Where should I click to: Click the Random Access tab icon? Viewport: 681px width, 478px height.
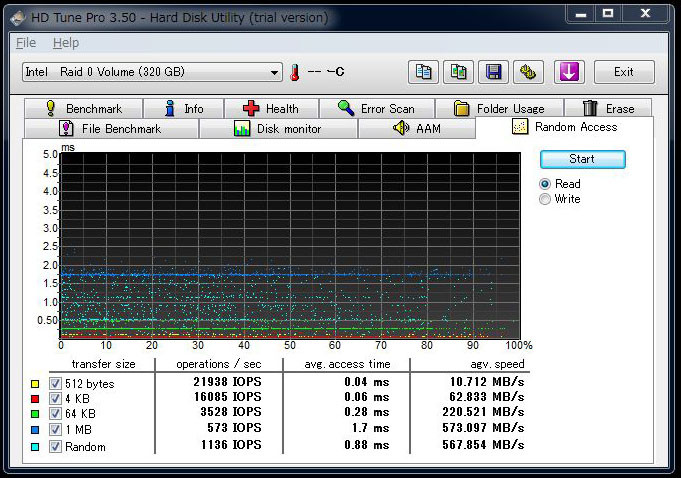[x=520, y=127]
